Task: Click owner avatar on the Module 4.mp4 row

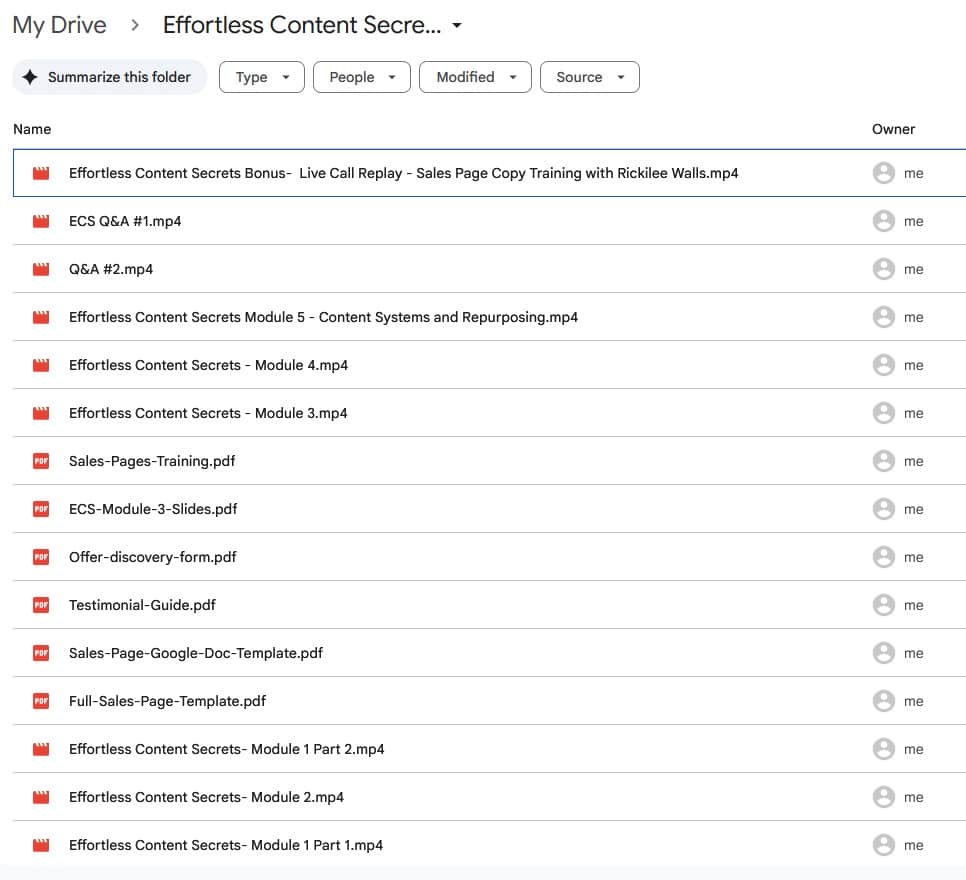Action: (x=883, y=365)
